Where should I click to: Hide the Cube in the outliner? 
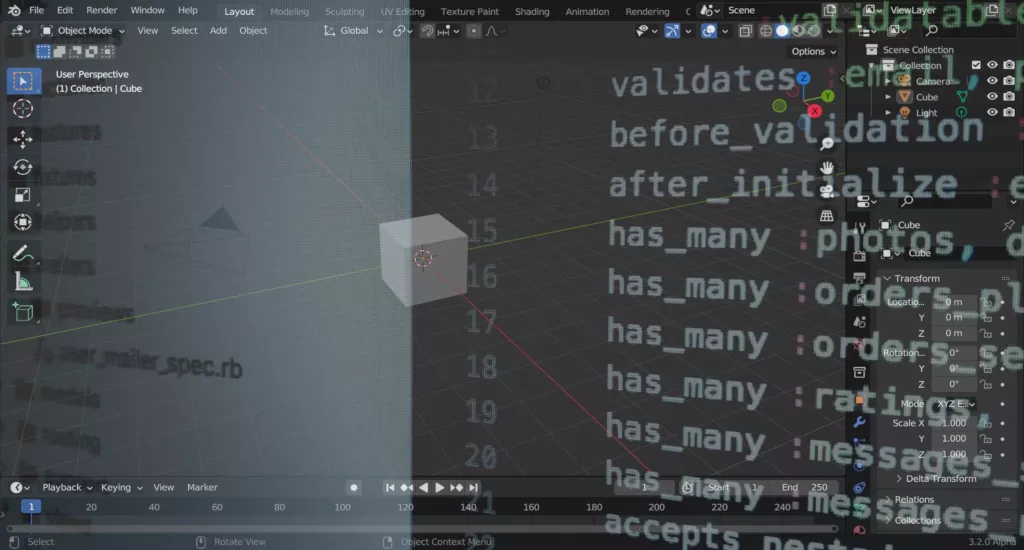pos(992,97)
